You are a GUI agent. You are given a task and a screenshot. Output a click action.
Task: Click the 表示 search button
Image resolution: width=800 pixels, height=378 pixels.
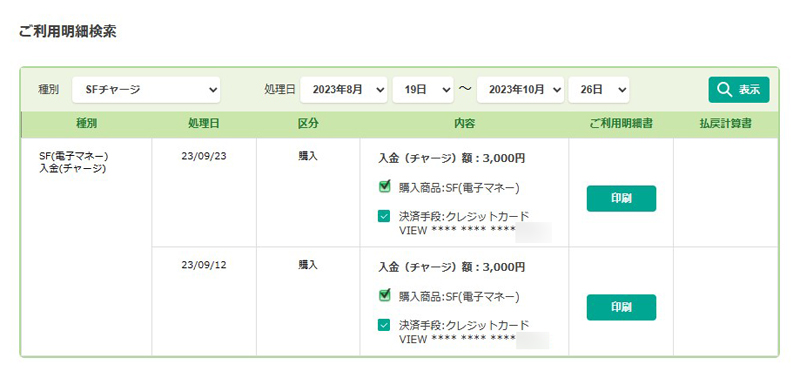pos(739,90)
